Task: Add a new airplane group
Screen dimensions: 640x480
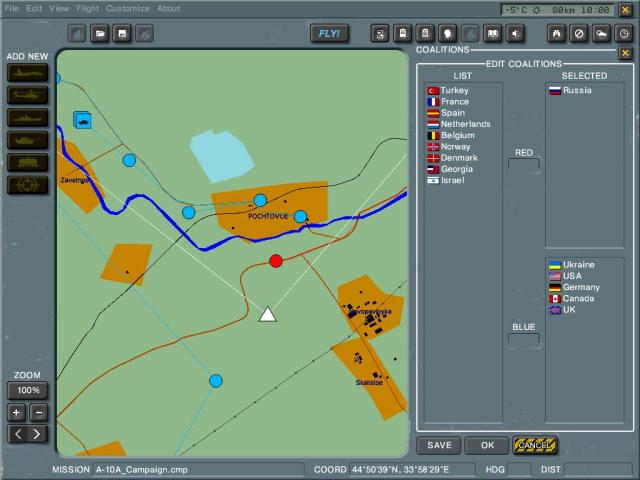Action: coord(27,73)
